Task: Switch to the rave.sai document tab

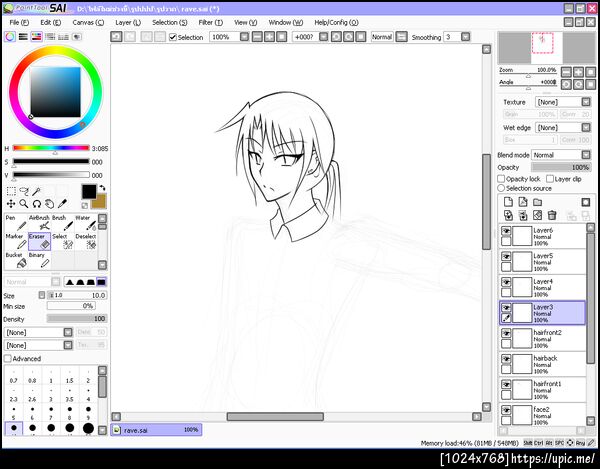Action: click(156, 430)
